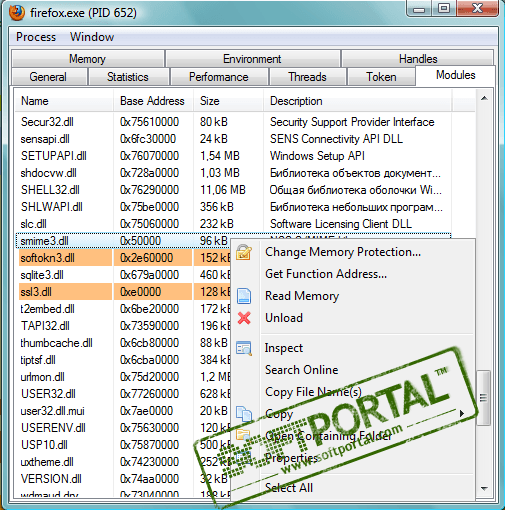Open the Window menu
Screen dimensions: 505x510
[92, 37]
